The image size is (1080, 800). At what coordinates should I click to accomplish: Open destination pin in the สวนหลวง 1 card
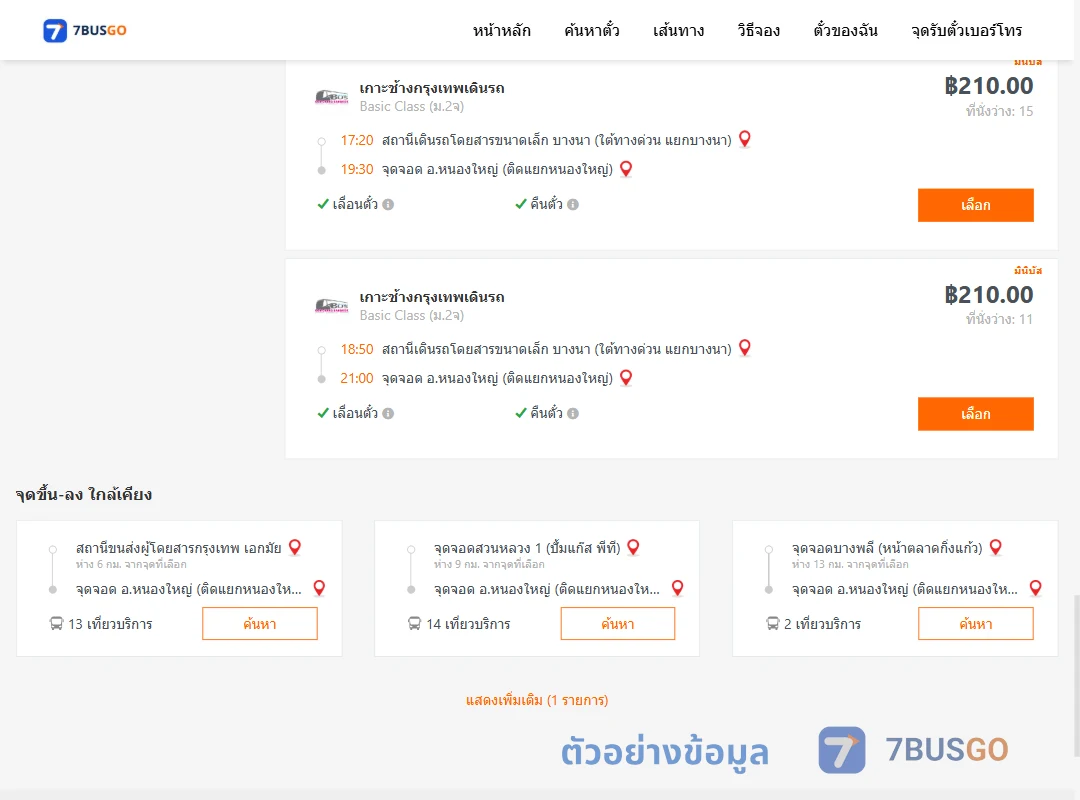tap(678, 588)
